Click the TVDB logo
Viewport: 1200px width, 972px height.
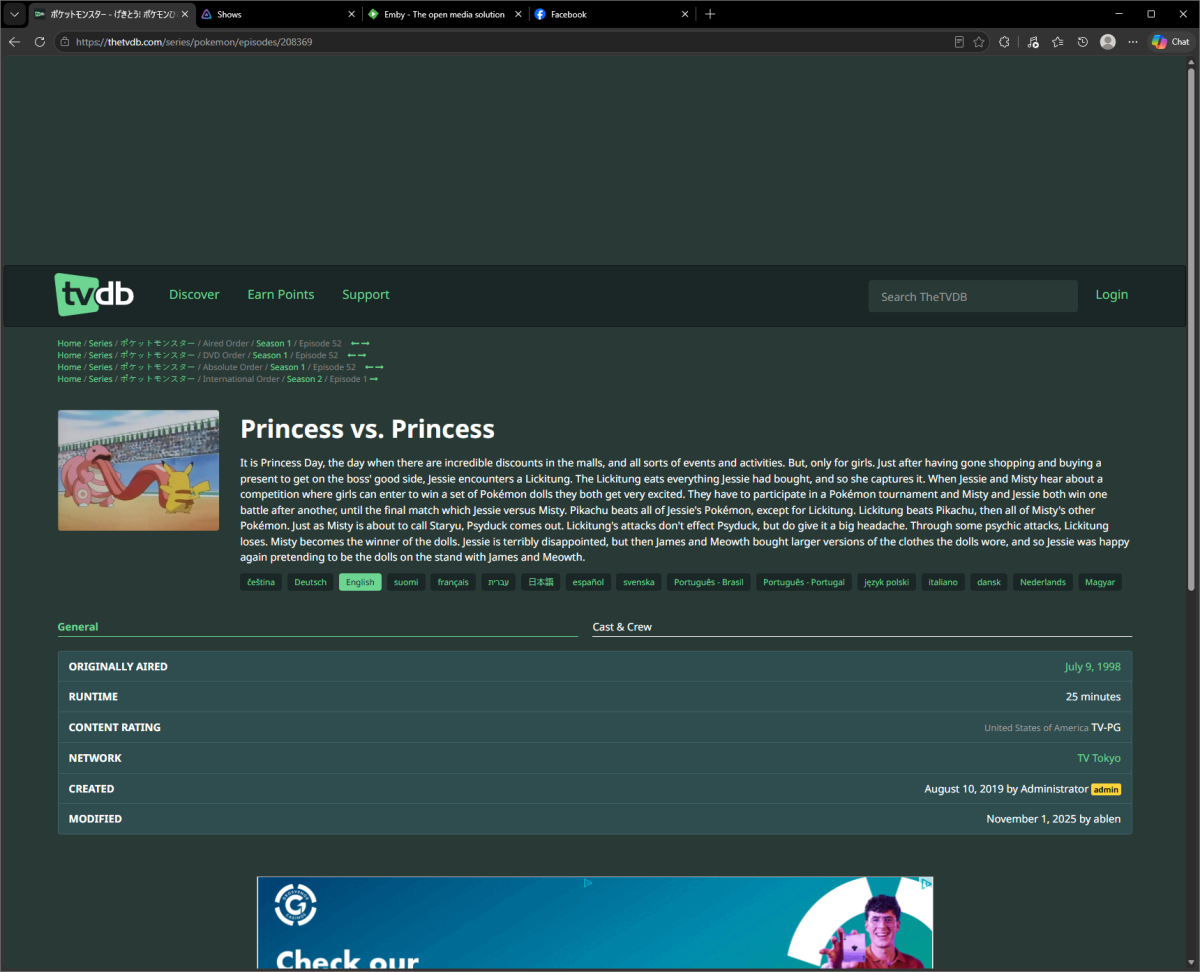tap(94, 295)
